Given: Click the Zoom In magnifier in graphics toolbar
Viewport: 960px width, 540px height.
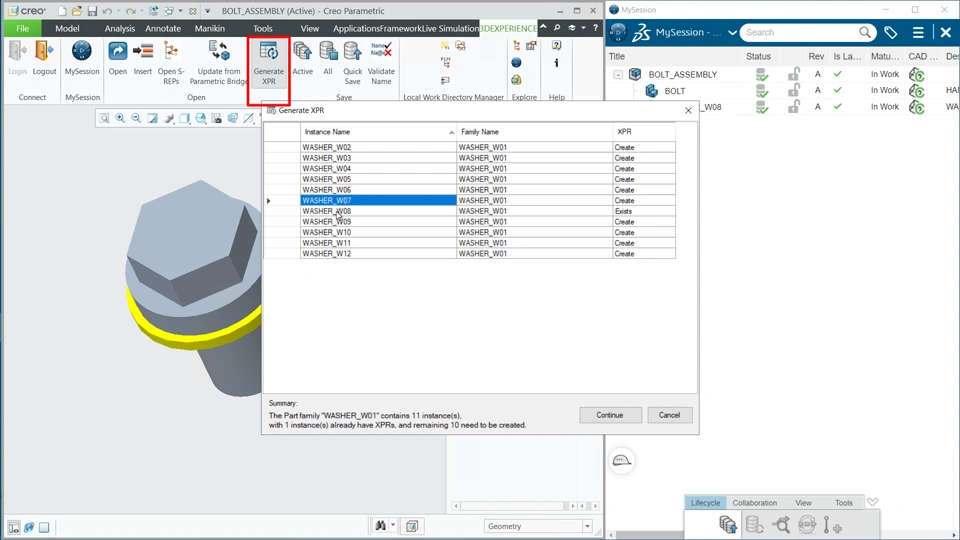Looking at the screenshot, I should (120, 118).
